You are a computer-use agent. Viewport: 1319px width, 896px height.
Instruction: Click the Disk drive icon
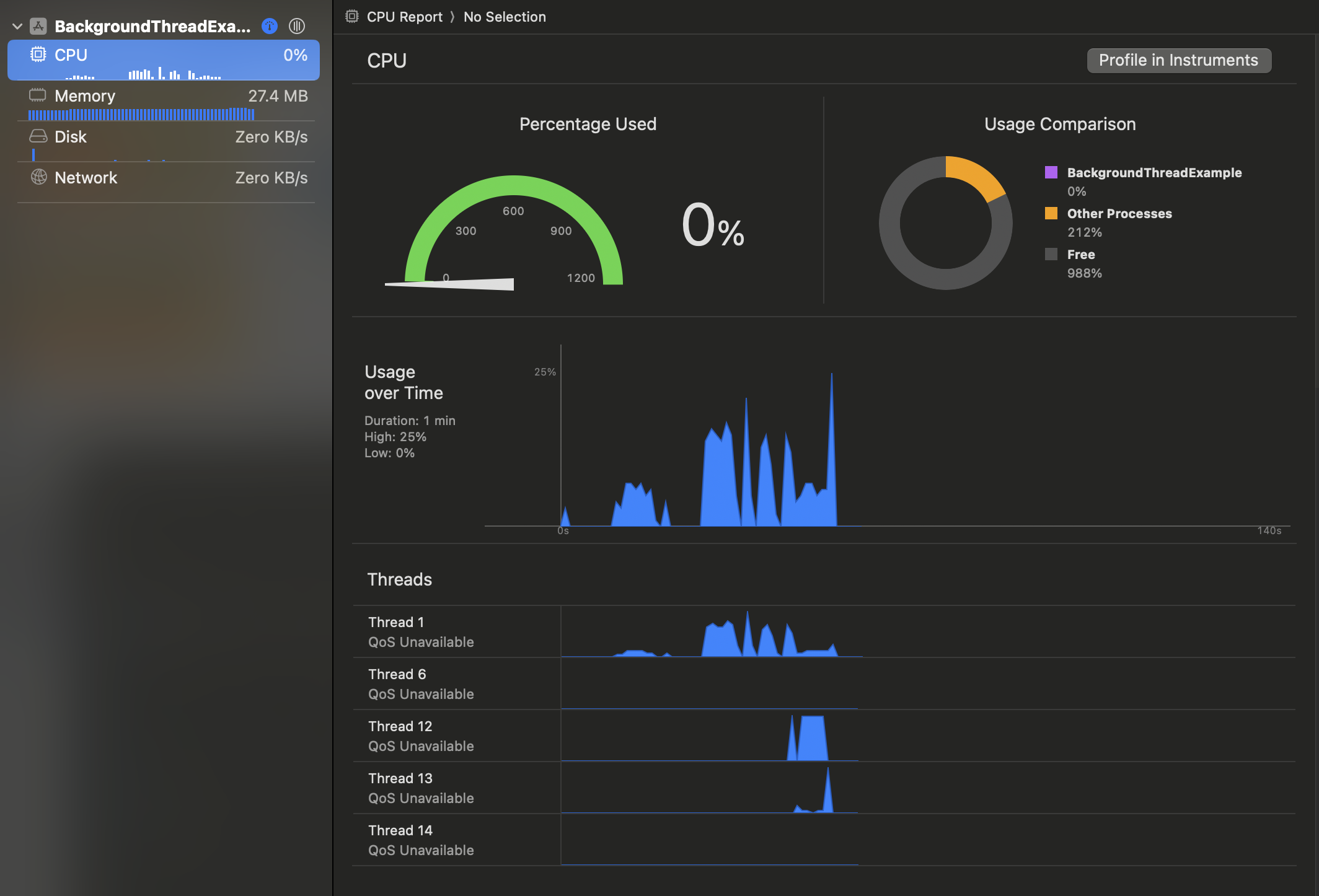(38, 136)
